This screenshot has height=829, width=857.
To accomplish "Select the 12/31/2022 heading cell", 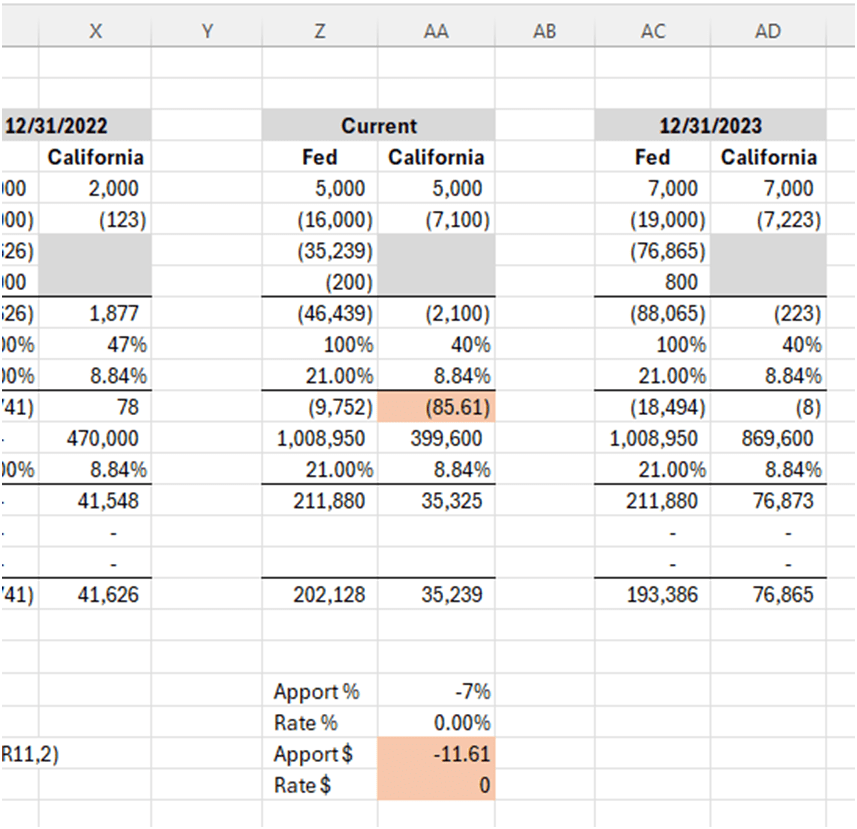I will (75, 126).
